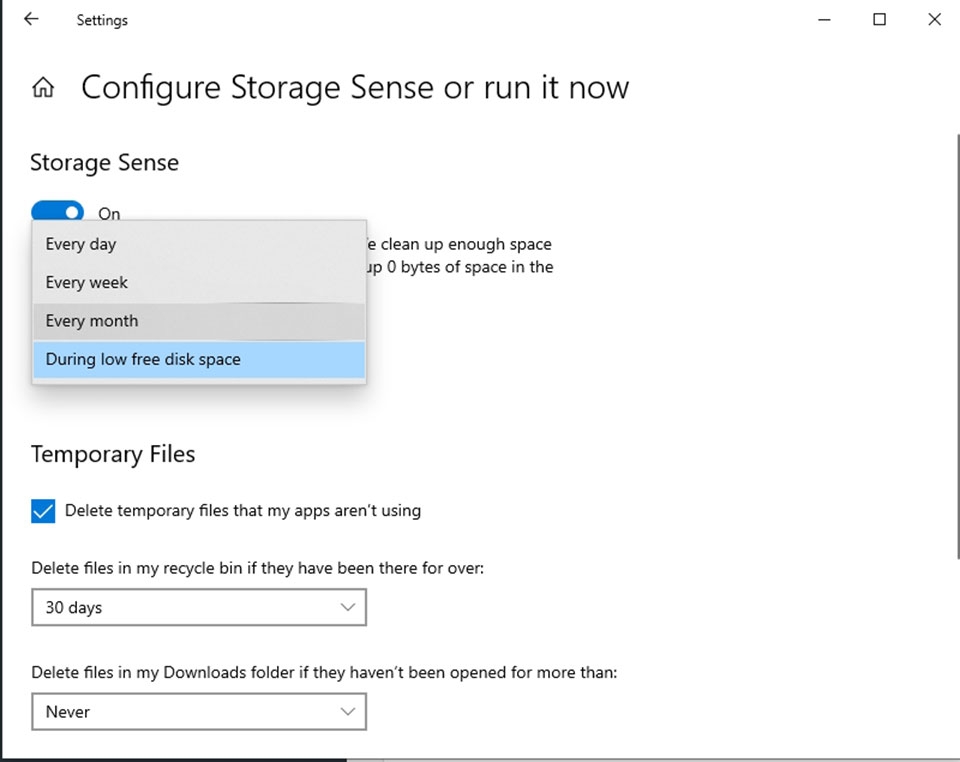Uncheck Delete temporary files checkbox
The height and width of the screenshot is (762, 960).
coord(43,511)
